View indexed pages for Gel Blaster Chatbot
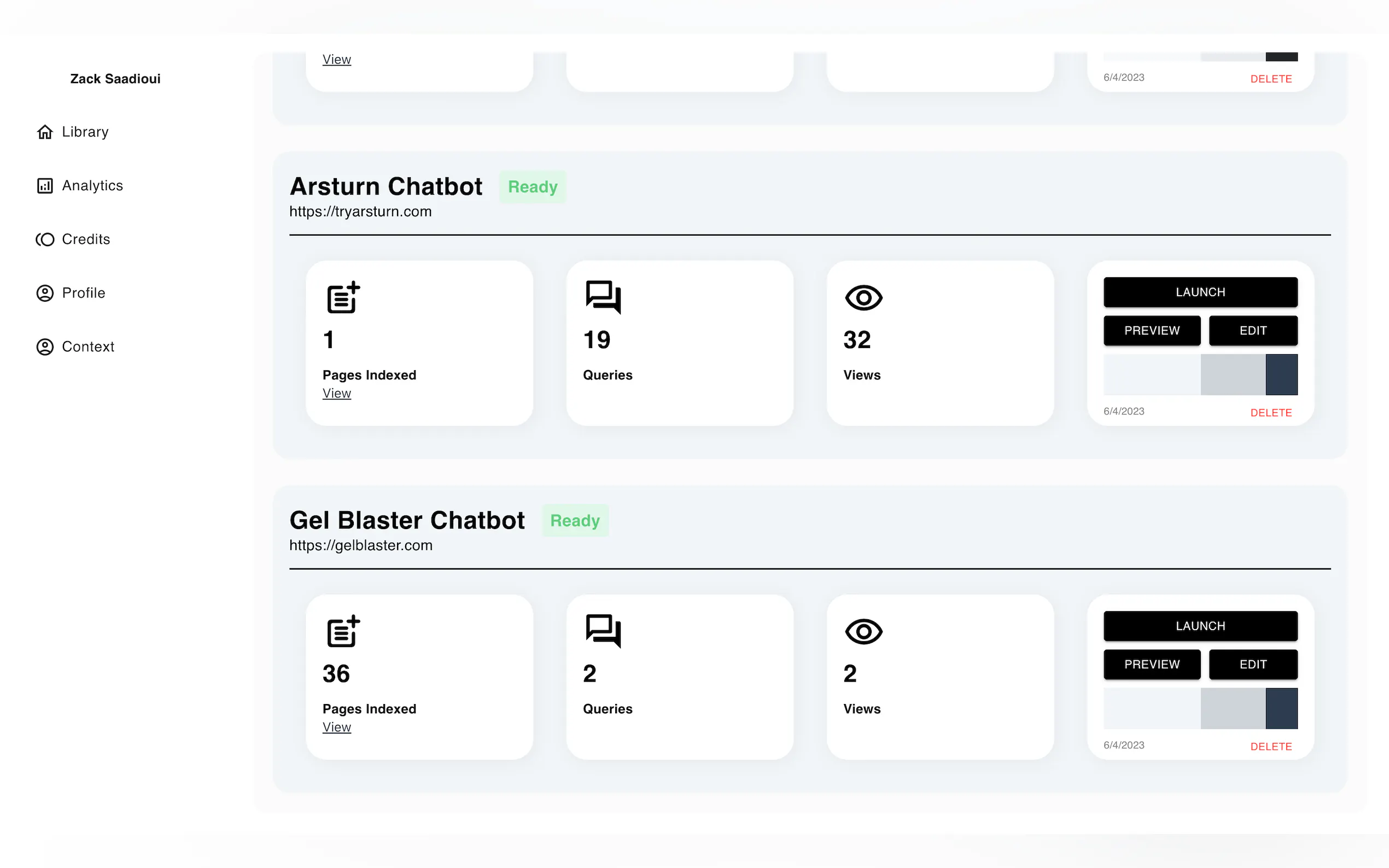Viewport: 1389px width, 868px height. (x=336, y=727)
